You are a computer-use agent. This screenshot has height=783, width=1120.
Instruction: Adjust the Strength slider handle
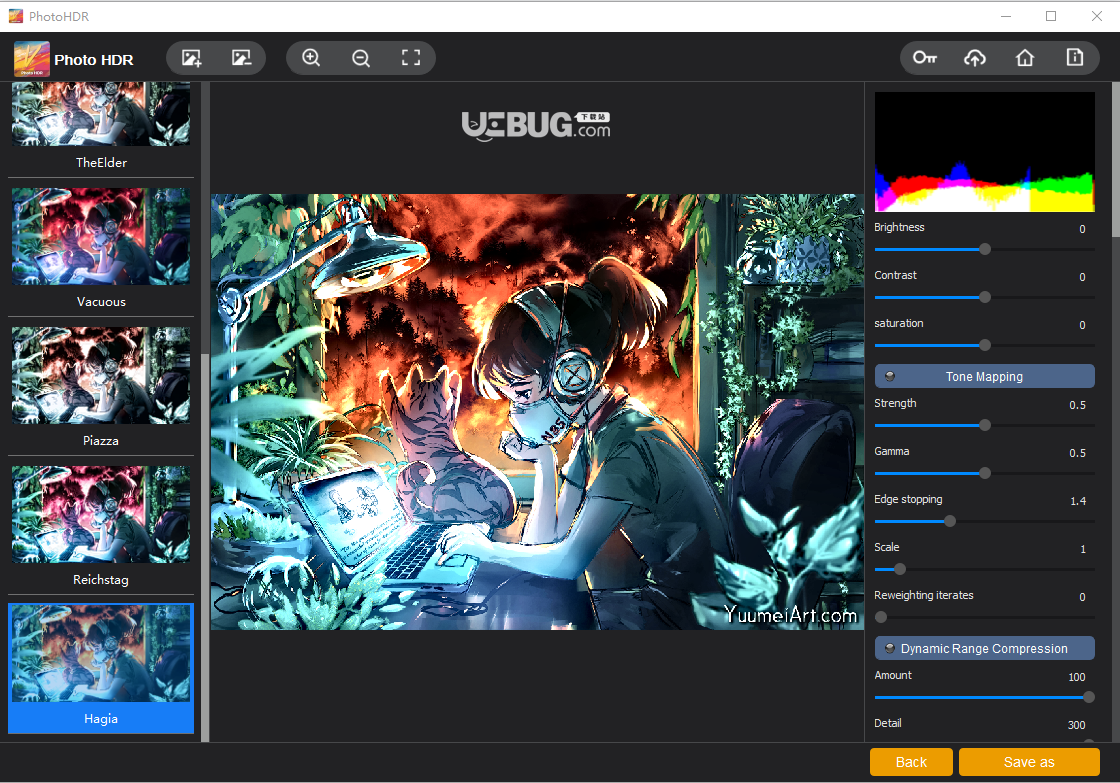point(984,425)
